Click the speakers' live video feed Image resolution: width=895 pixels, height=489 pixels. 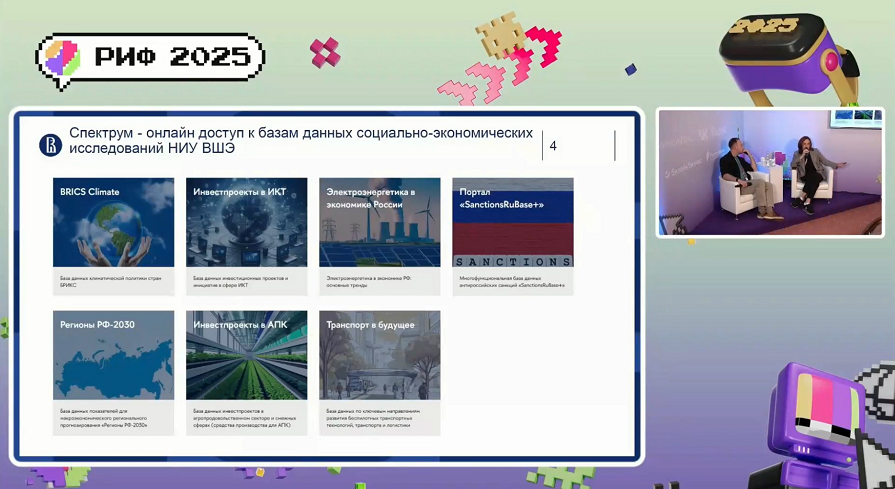point(770,172)
